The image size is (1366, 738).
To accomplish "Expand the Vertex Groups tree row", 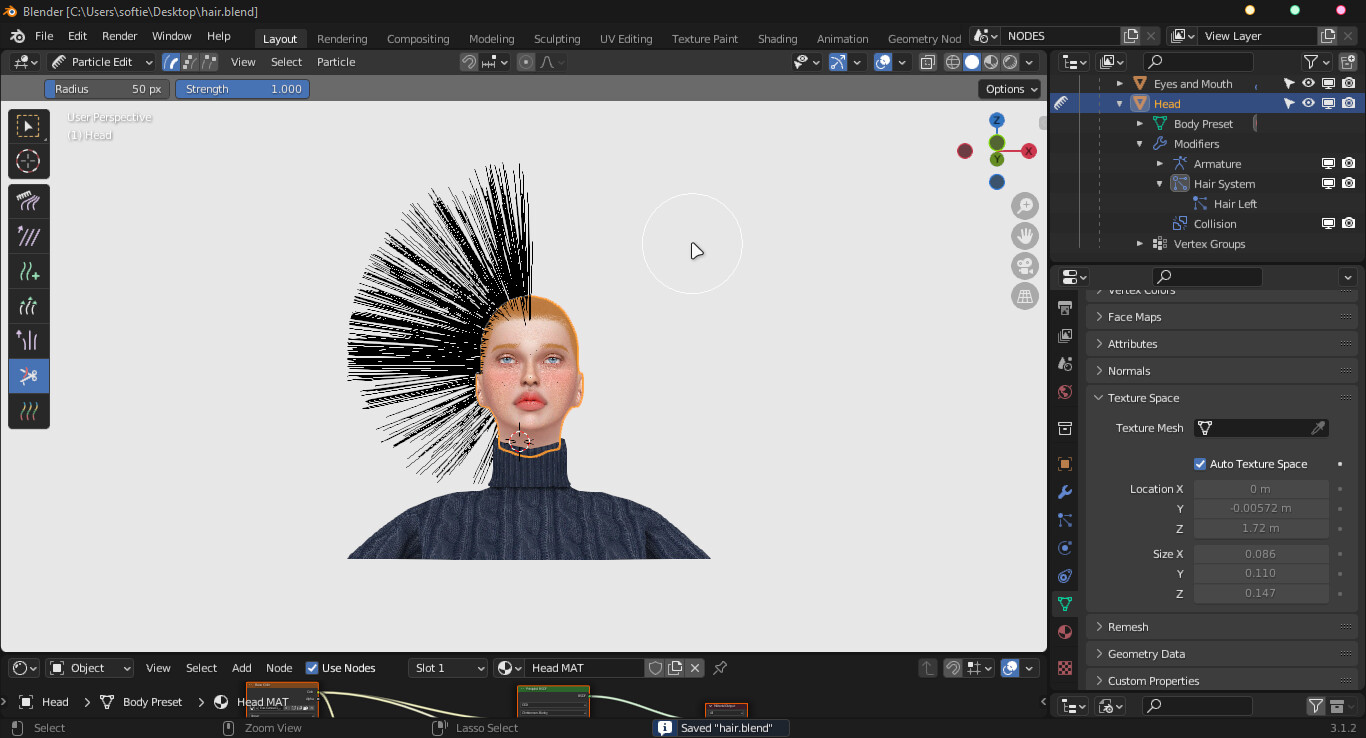I will pos(1140,244).
